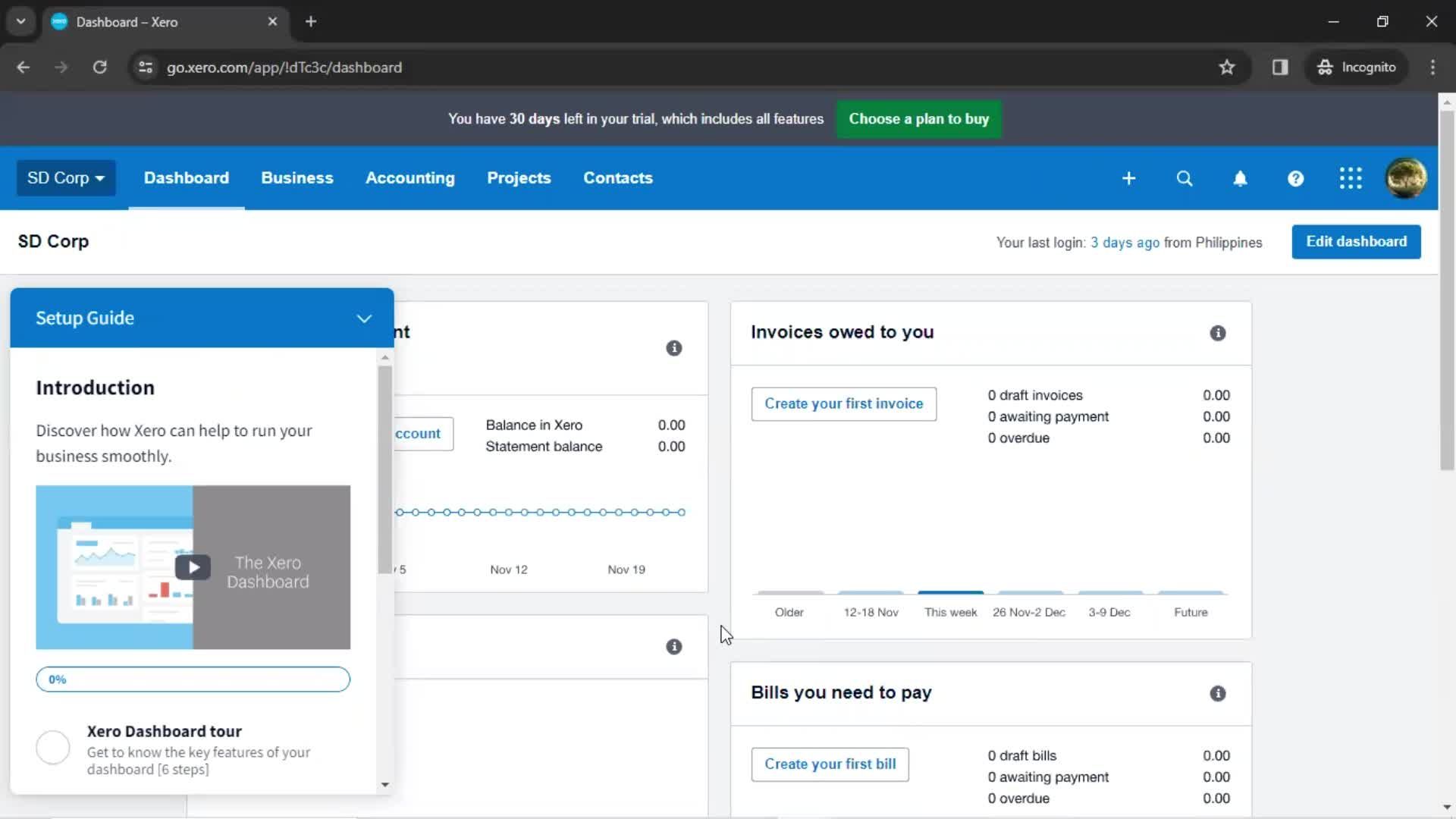Click 0 draft invoices text

(1035, 395)
